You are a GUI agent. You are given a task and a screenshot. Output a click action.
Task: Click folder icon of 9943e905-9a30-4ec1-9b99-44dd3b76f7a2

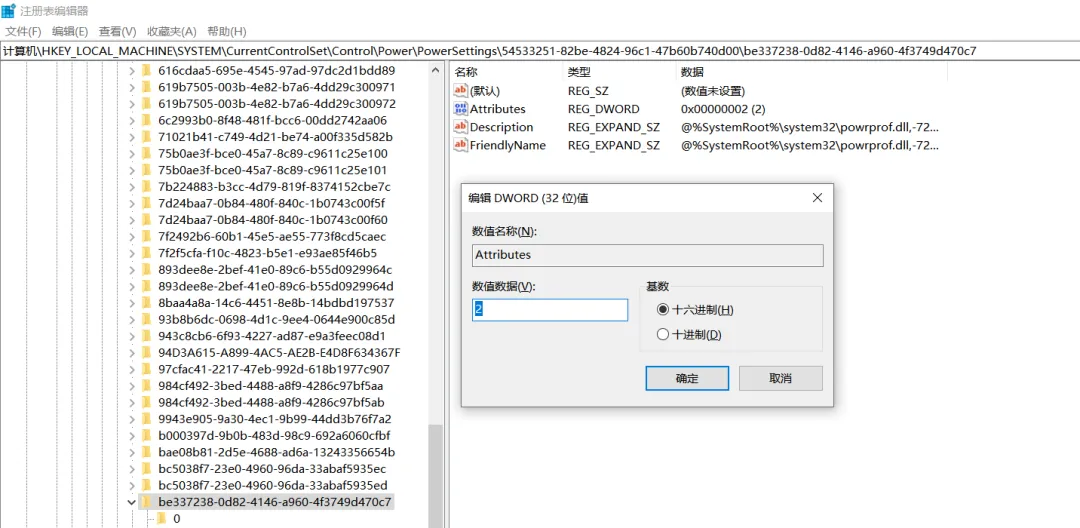146,419
